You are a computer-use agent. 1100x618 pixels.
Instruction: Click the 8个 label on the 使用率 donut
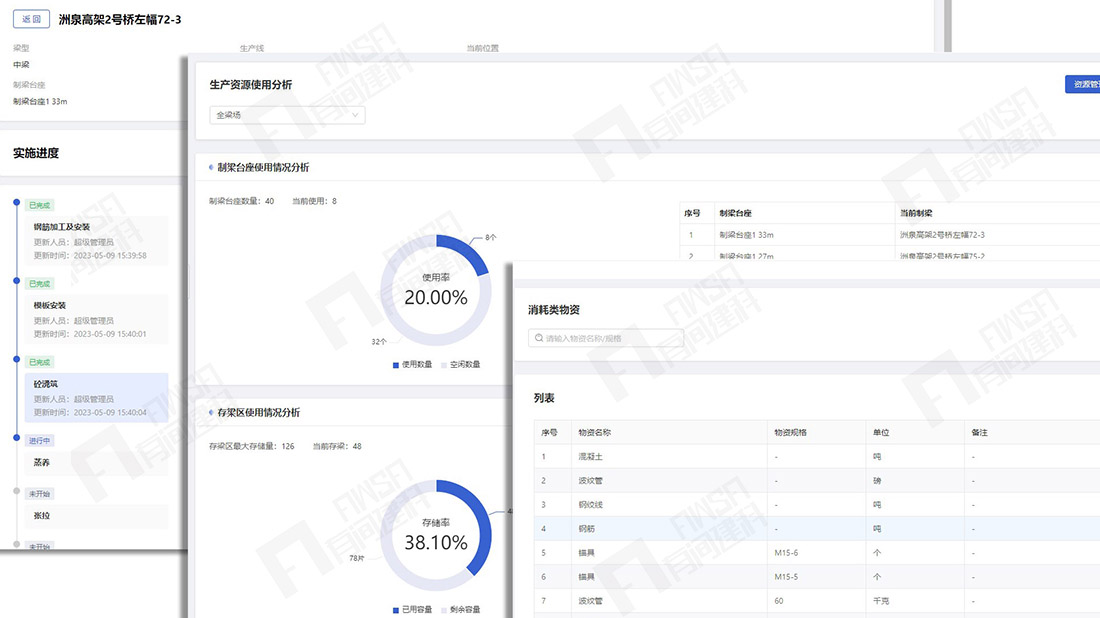[490, 238]
